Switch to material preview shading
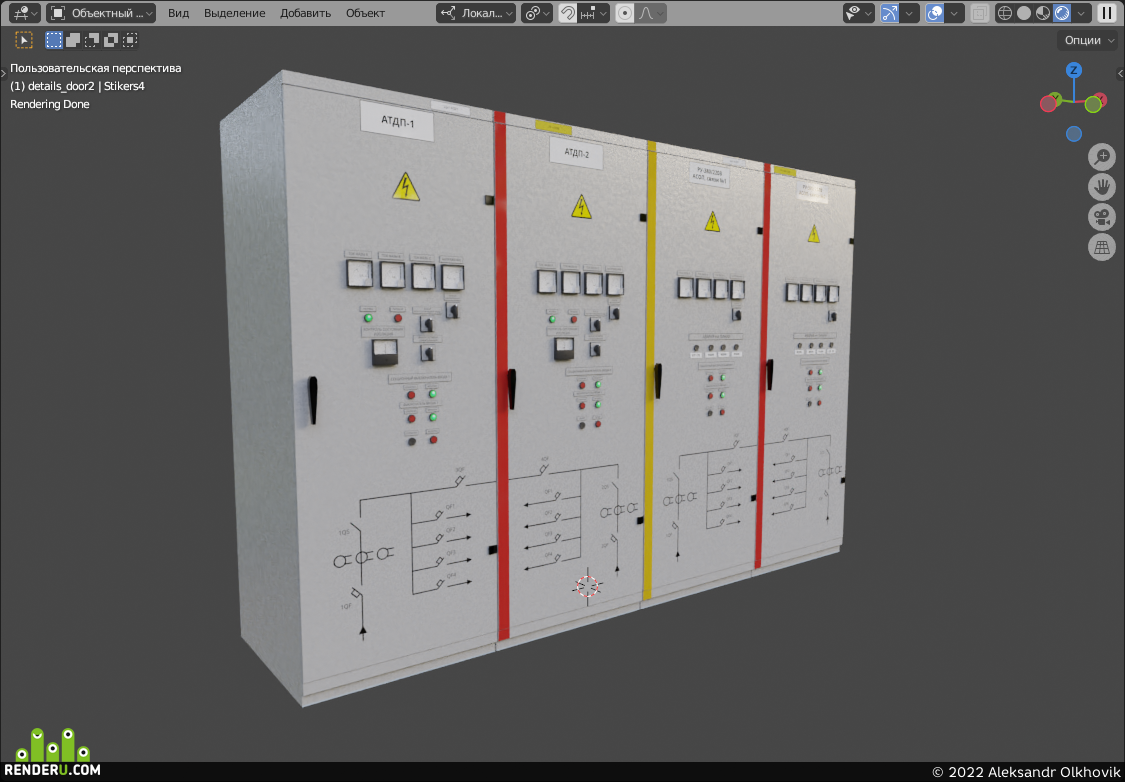Viewport: 1125px width, 782px height. pyautogui.click(x=1043, y=13)
